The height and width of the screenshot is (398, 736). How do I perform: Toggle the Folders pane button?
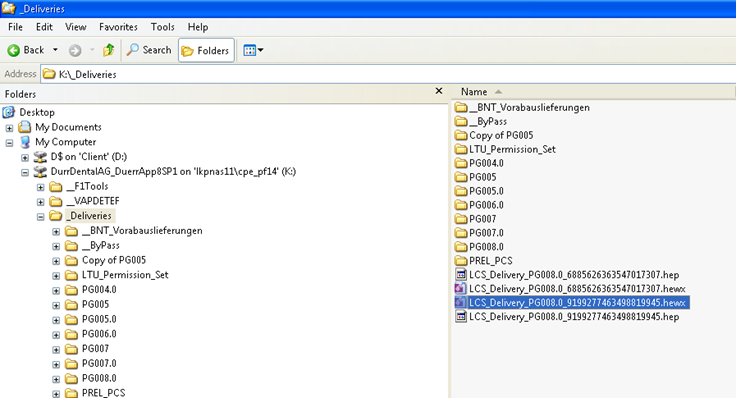coord(206,50)
